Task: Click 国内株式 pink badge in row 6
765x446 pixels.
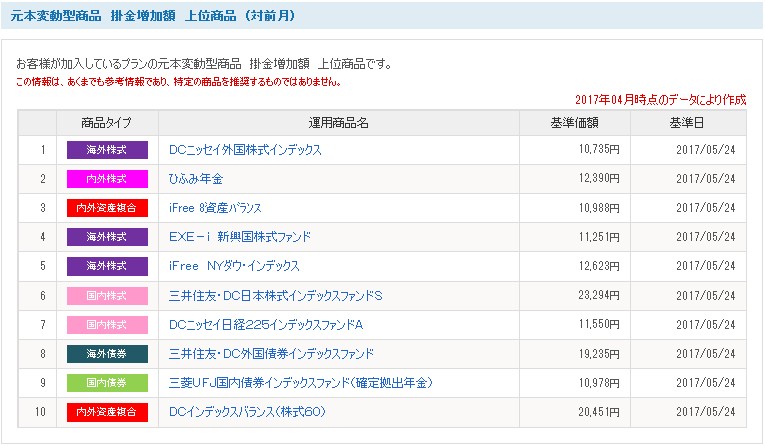Action: click(x=107, y=296)
